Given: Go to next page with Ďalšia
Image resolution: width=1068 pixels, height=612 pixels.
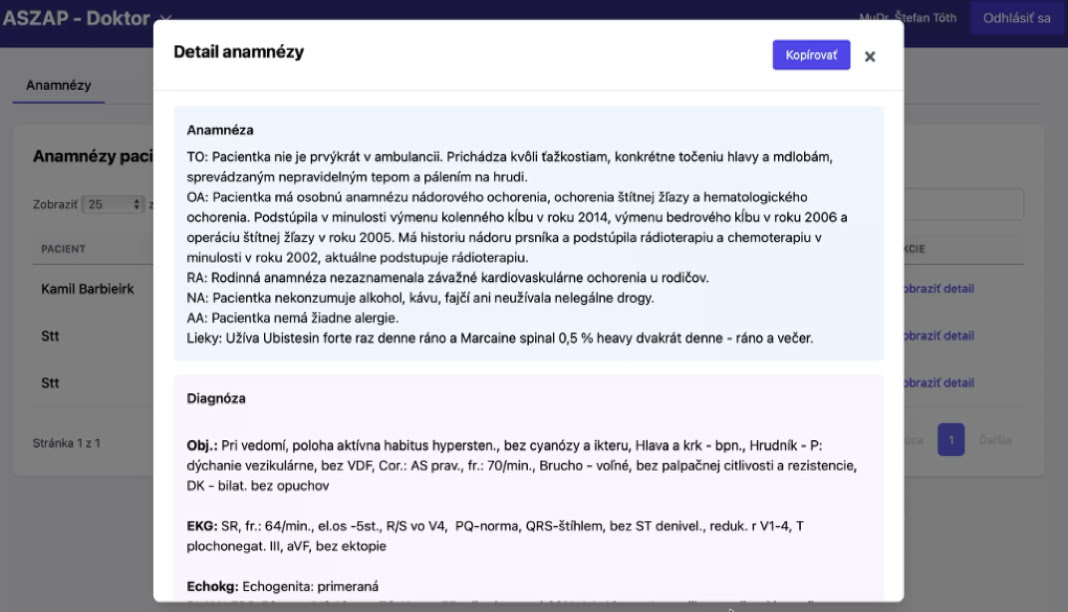Looking at the screenshot, I should coord(995,440).
